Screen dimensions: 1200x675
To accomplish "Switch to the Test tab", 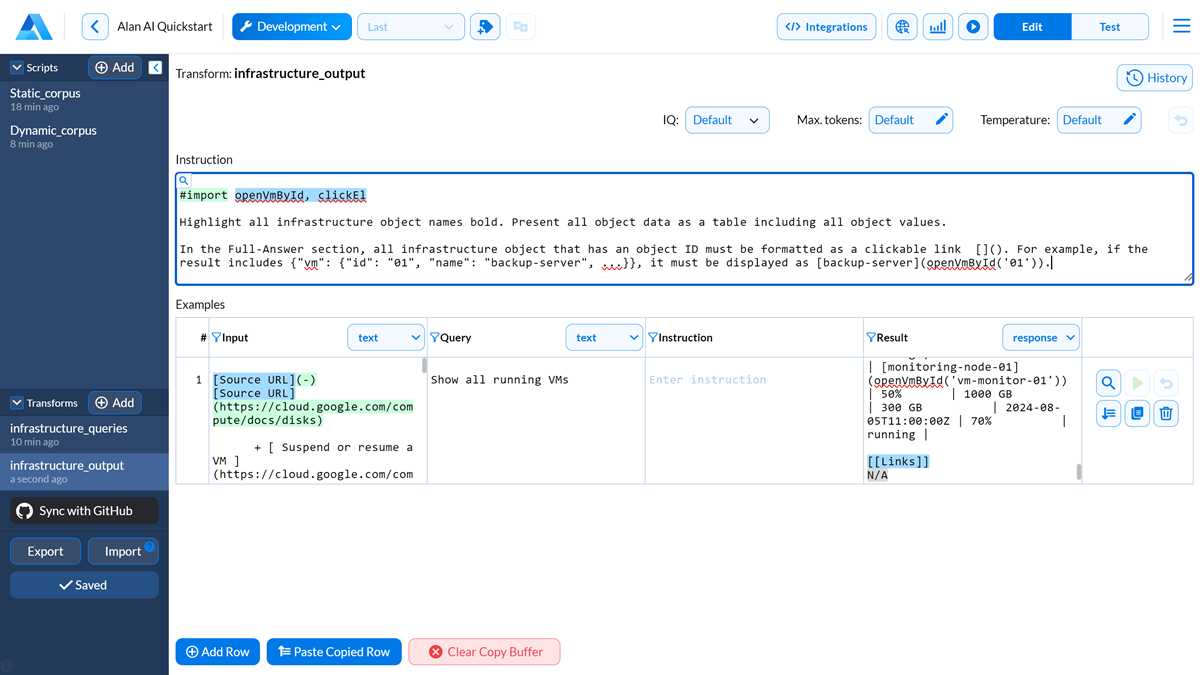I will pyautogui.click(x=1109, y=27).
